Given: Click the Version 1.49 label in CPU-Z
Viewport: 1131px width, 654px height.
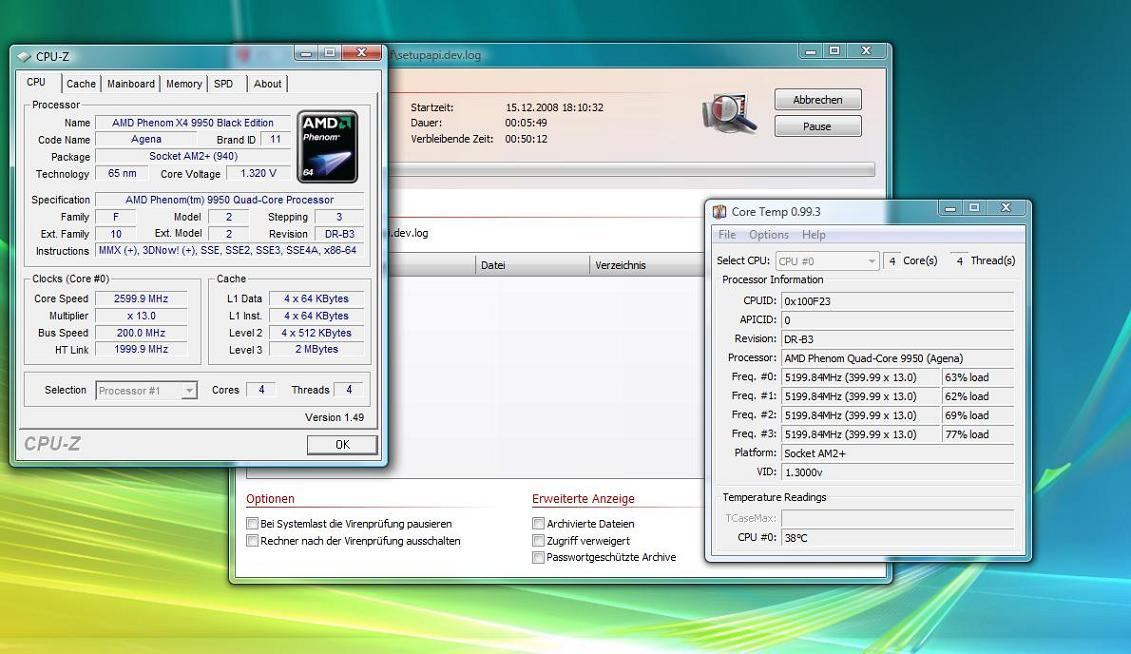Looking at the screenshot, I should pos(334,417).
